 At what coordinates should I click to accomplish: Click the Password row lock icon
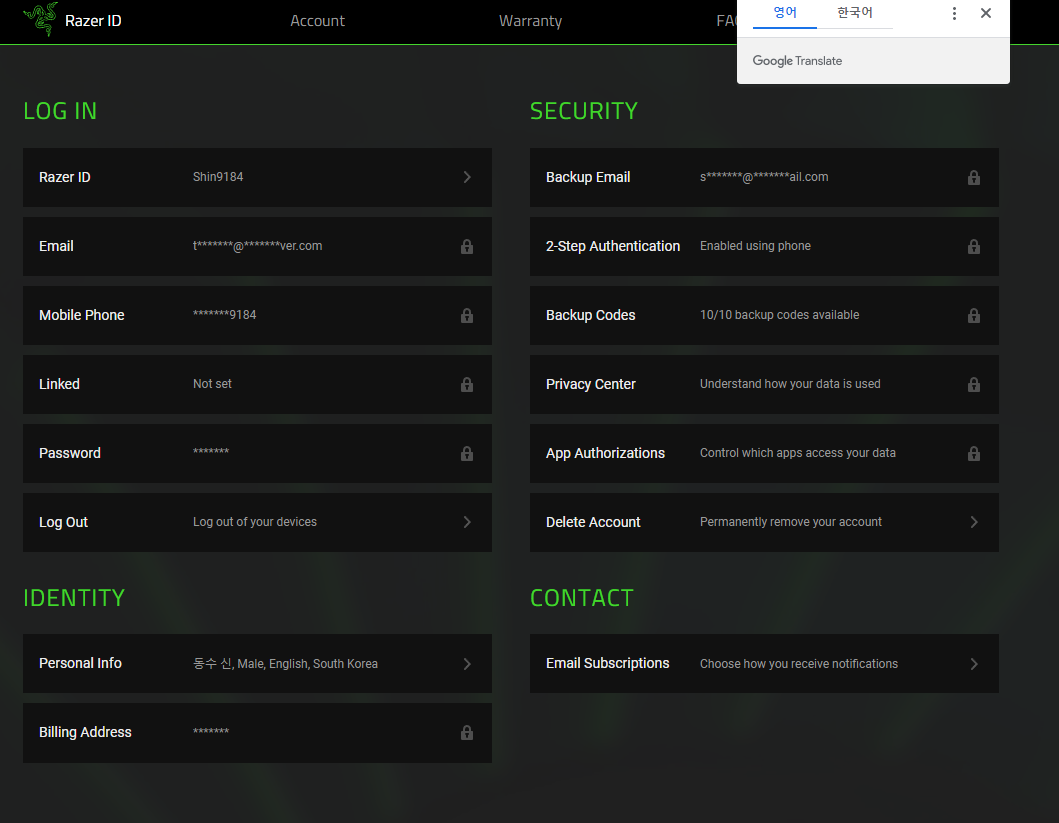coord(467,453)
